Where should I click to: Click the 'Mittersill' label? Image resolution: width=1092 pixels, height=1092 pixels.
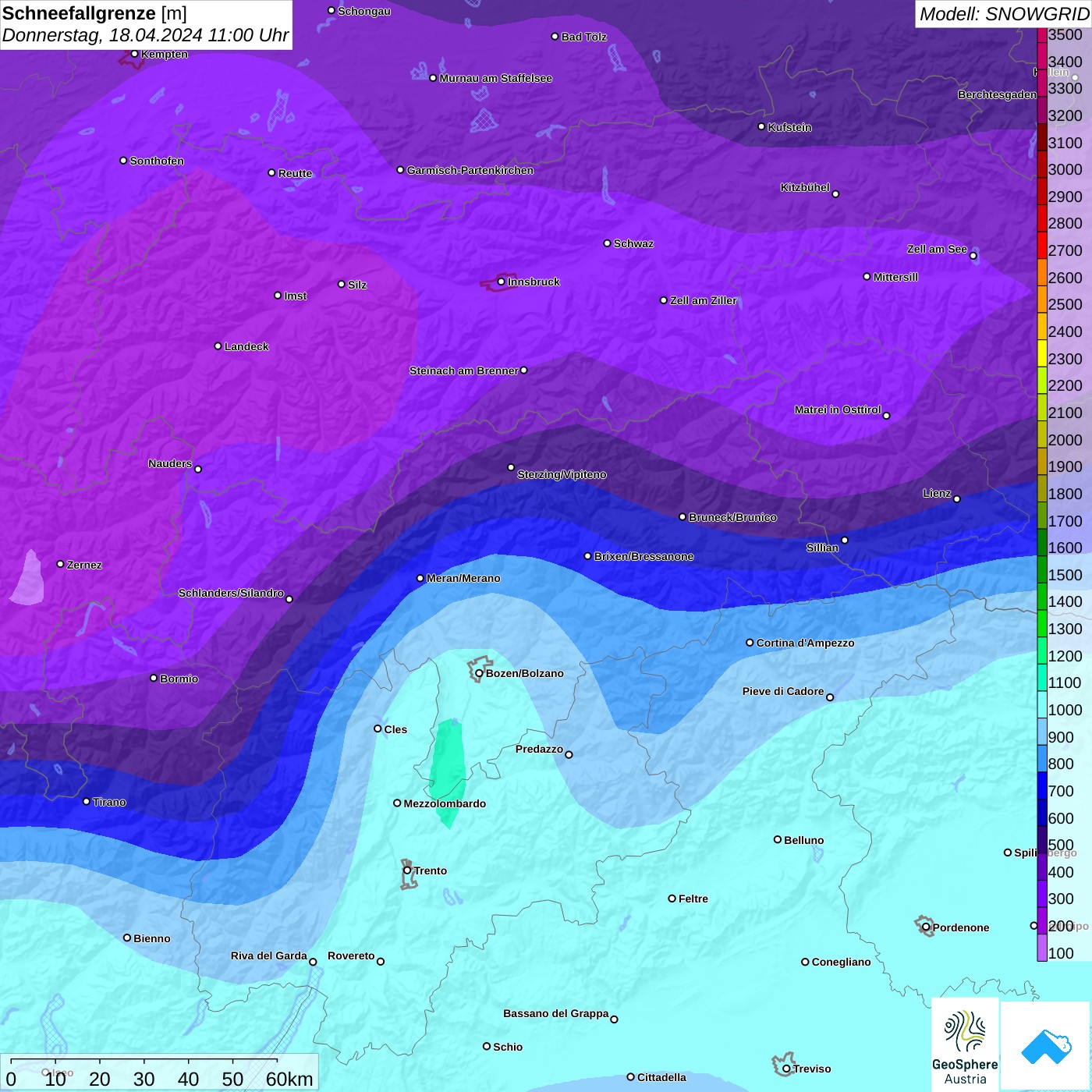click(895, 277)
